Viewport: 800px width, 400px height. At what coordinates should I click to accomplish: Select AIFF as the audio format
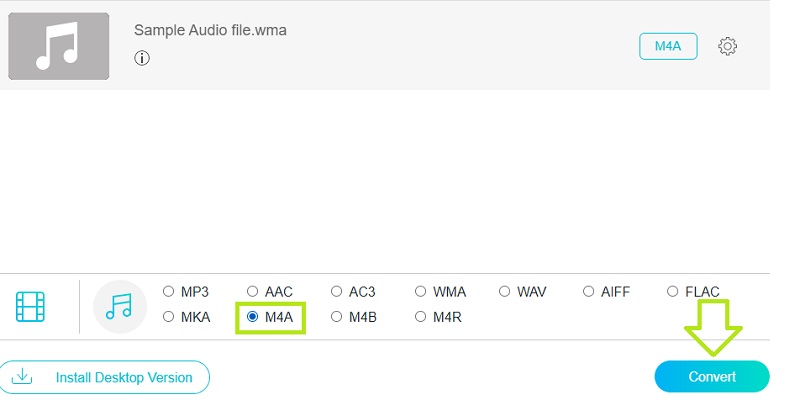click(588, 292)
